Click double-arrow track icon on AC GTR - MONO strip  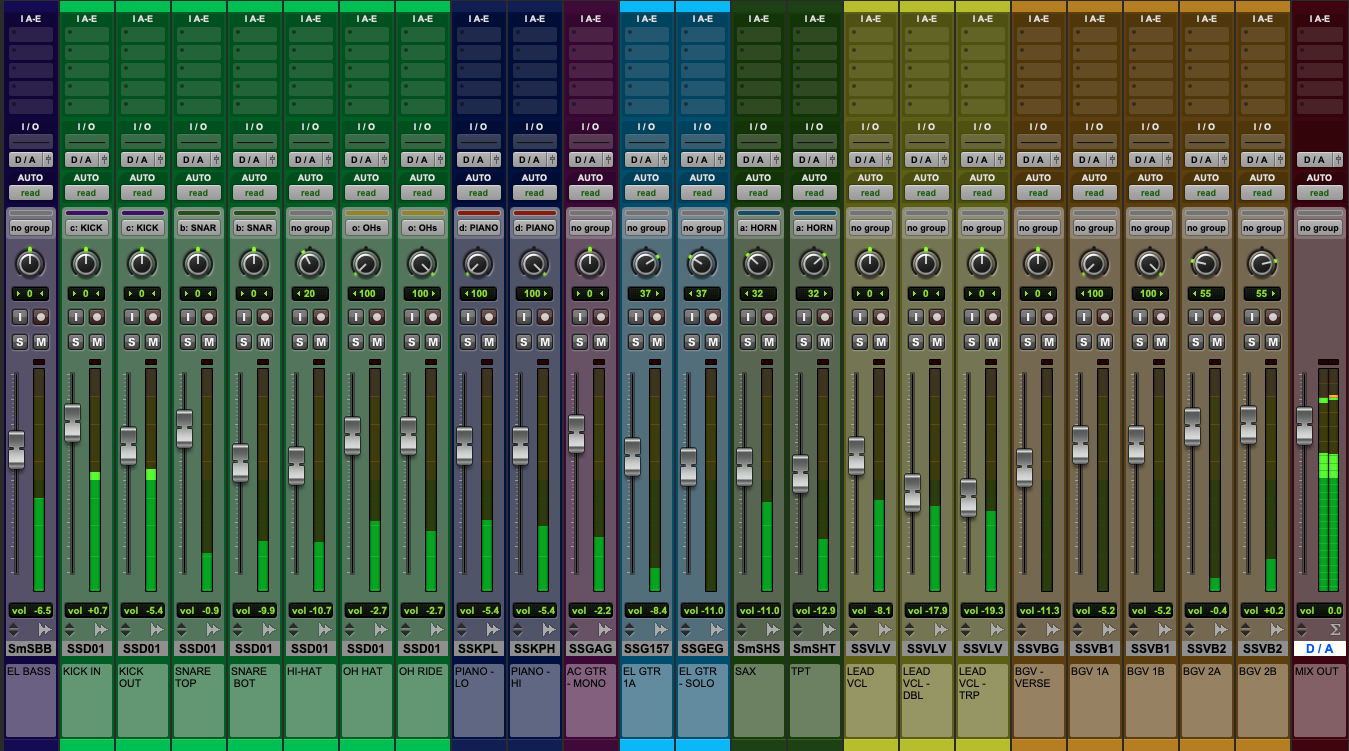(x=605, y=630)
